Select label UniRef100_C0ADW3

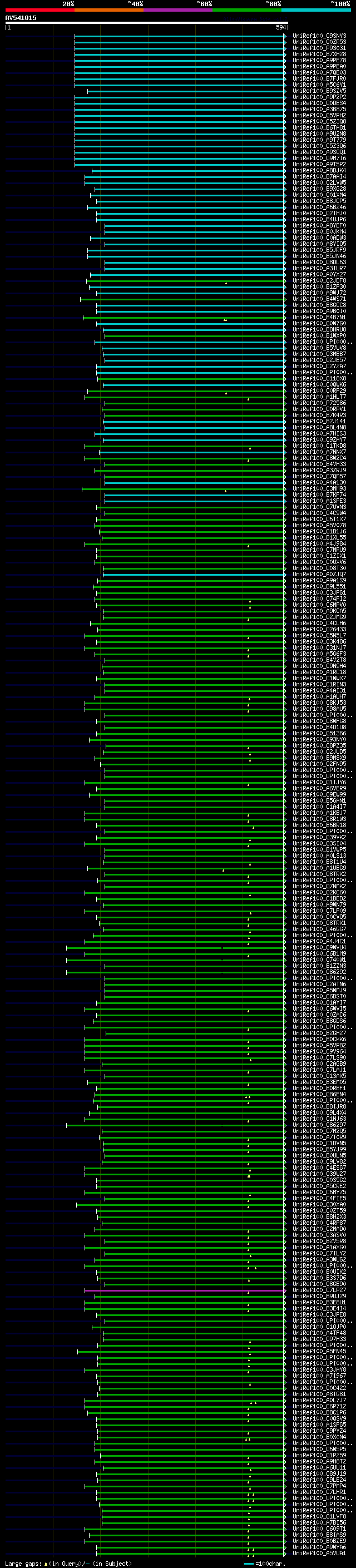[319, 238]
